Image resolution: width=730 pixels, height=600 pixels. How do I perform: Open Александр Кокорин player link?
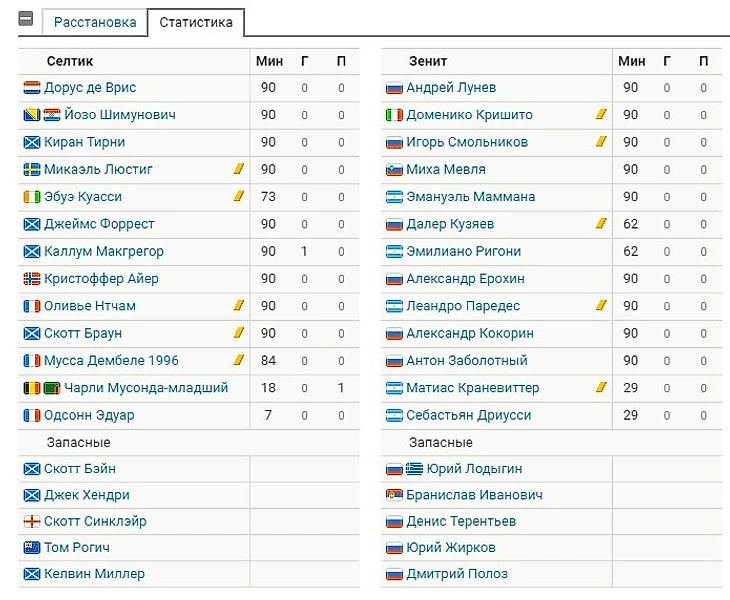pos(469,333)
